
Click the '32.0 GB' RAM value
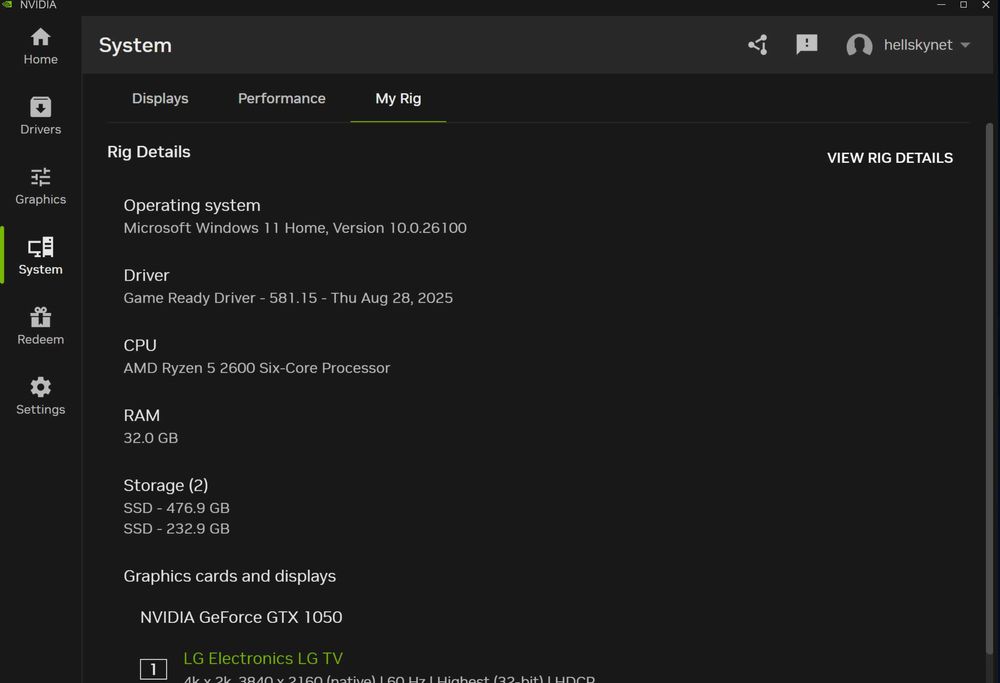click(151, 438)
